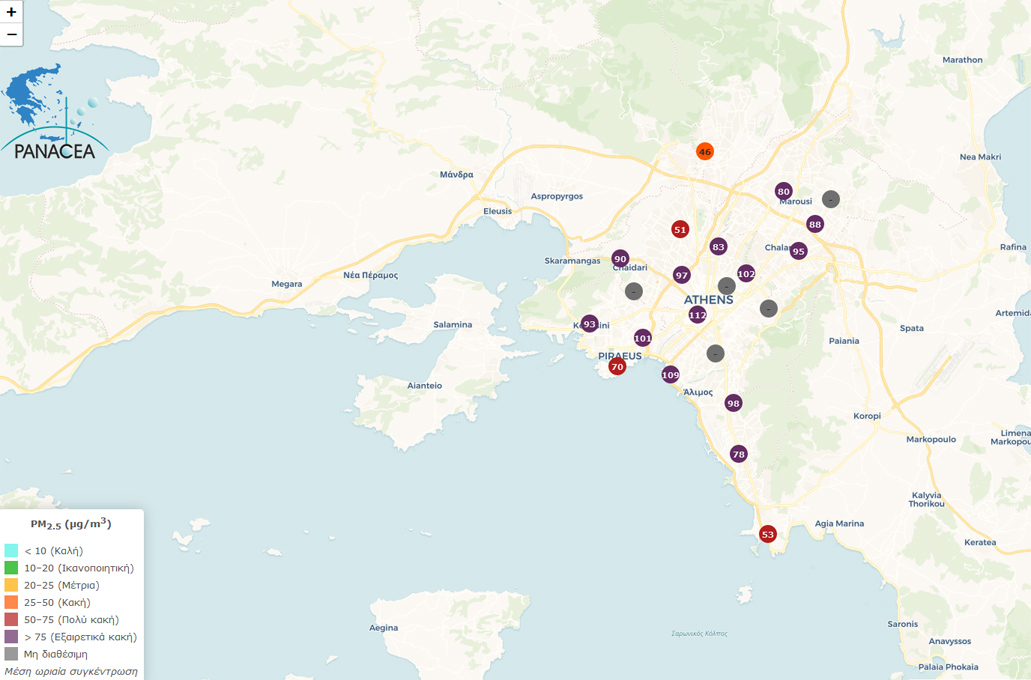The height and width of the screenshot is (680, 1031).
Task: Open the station marker reading 112
Action: [697, 315]
